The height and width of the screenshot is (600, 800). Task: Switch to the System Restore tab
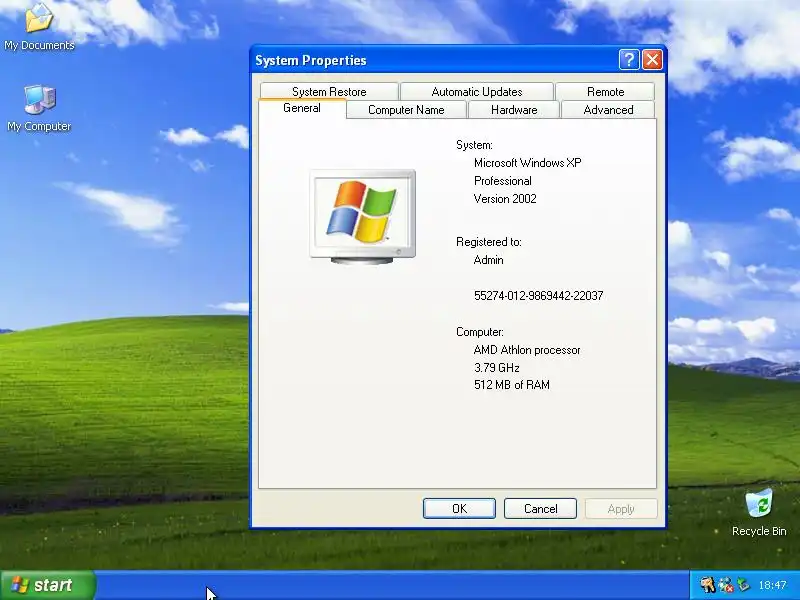click(329, 92)
